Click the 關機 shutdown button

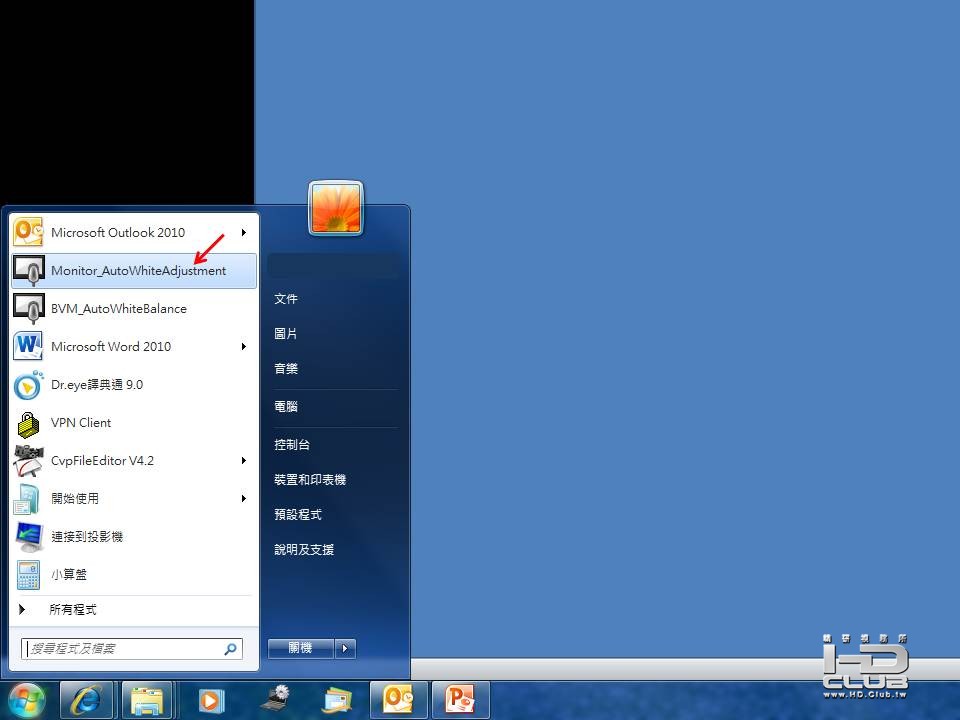pos(301,648)
